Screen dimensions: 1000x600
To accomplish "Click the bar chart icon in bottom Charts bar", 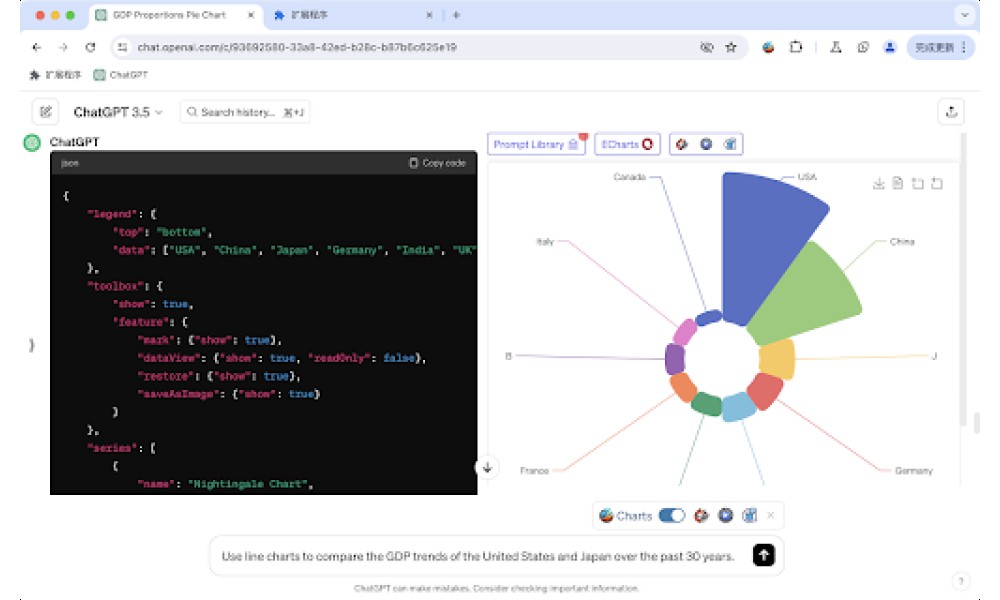I will (x=750, y=515).
